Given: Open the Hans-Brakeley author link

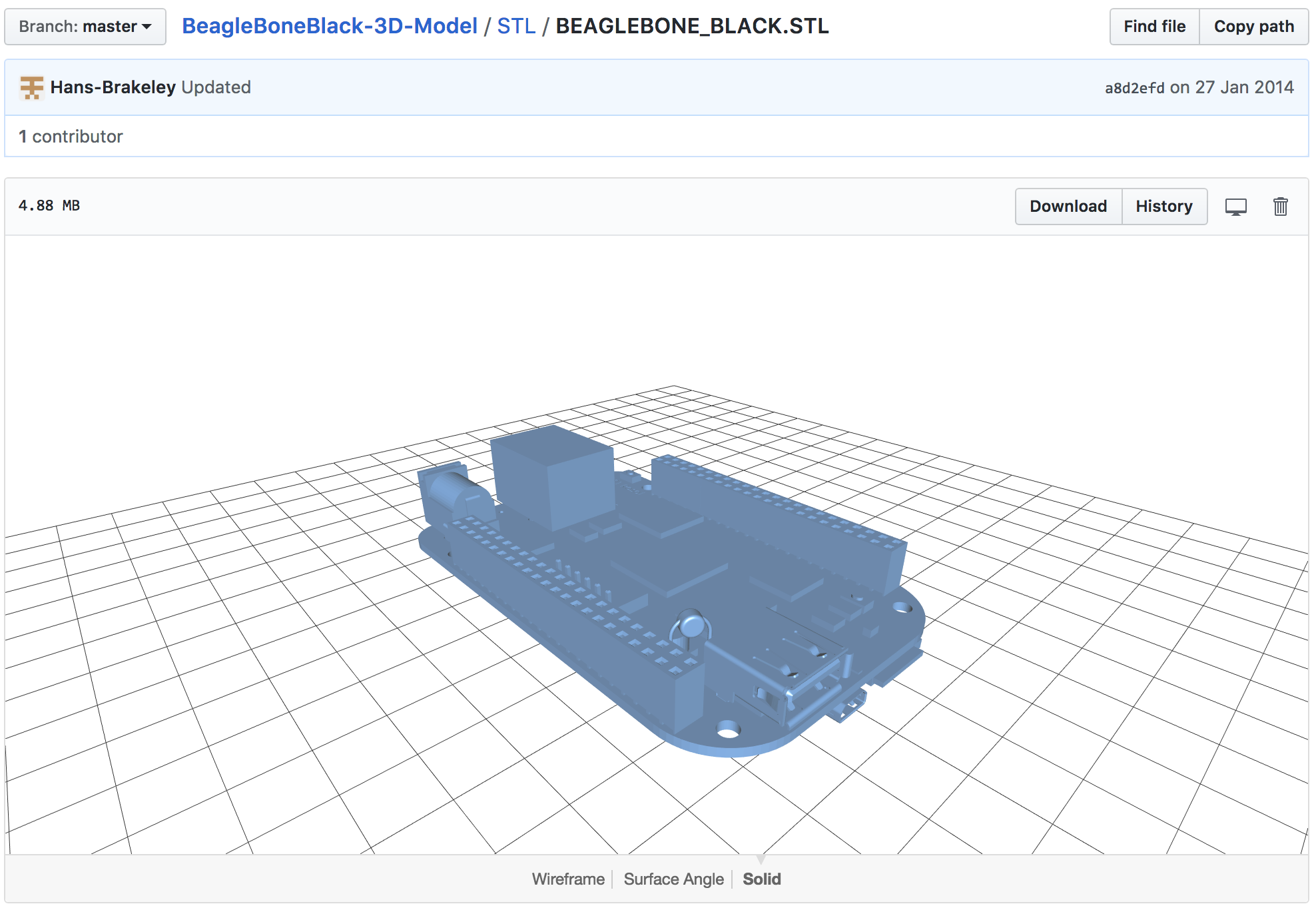Looking at the screenshot, I should pos(113,87).
